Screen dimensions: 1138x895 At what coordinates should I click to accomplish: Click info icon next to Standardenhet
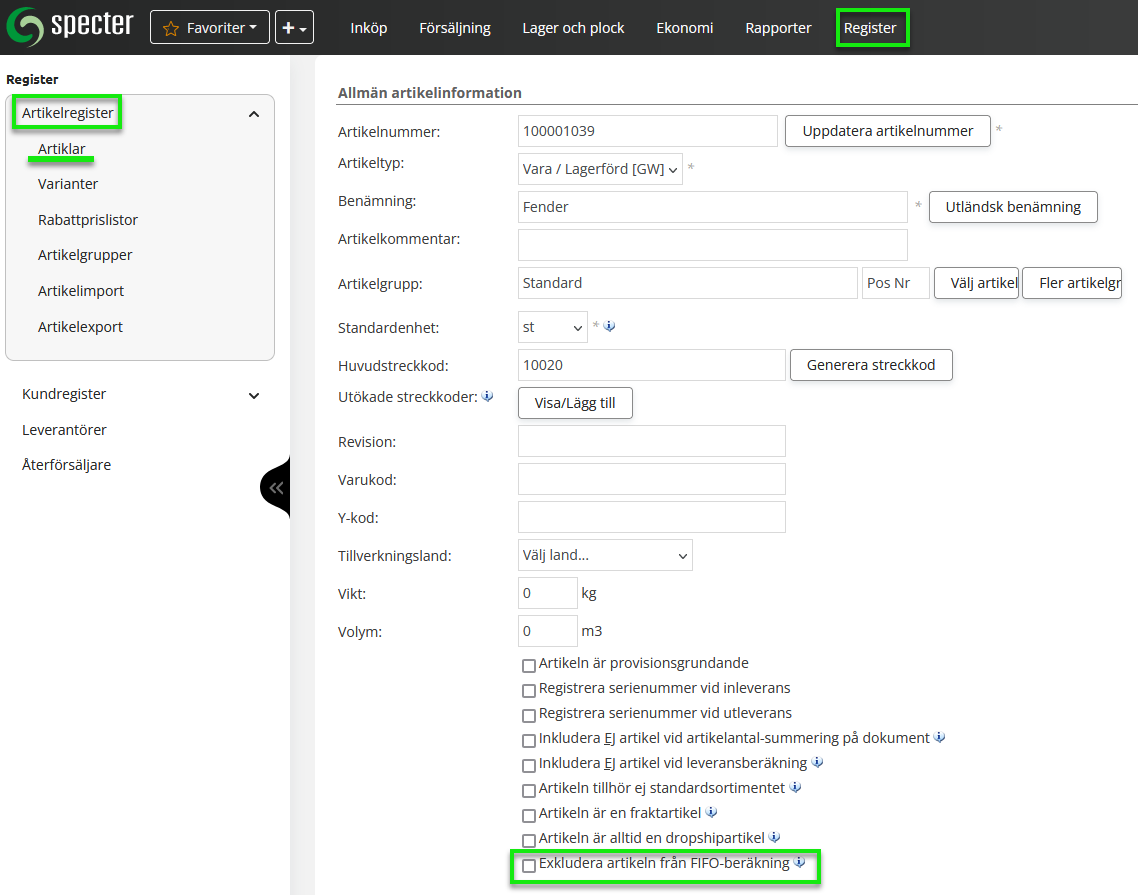click(609, 326)
